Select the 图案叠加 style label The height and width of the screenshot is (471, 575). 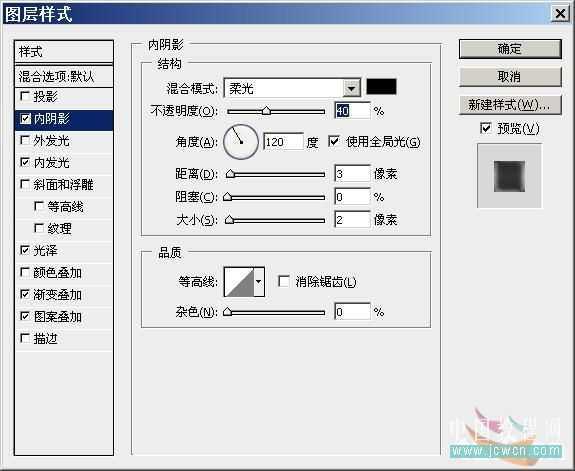click(58, 316)
